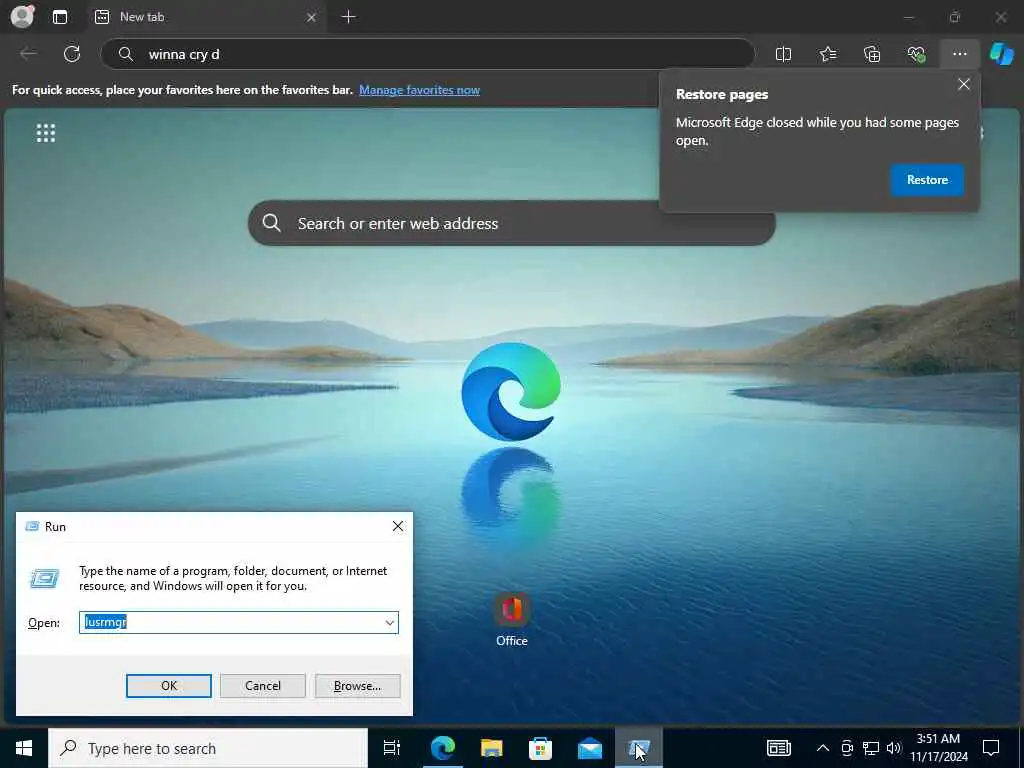Close the Run dialog window
The height and width of the screenshot is (768, 1024).
tap(397, 526)
